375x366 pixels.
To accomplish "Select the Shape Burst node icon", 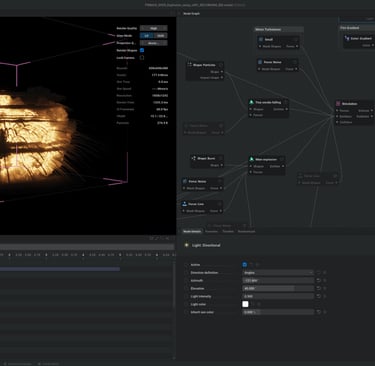I will point(193,158).
